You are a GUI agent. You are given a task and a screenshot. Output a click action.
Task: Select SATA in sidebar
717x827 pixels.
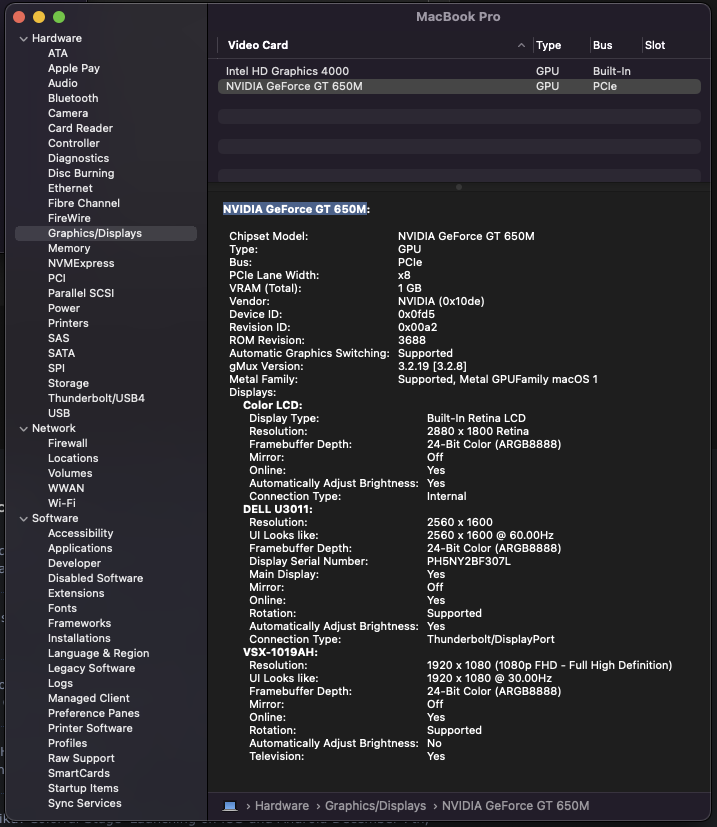62,353
